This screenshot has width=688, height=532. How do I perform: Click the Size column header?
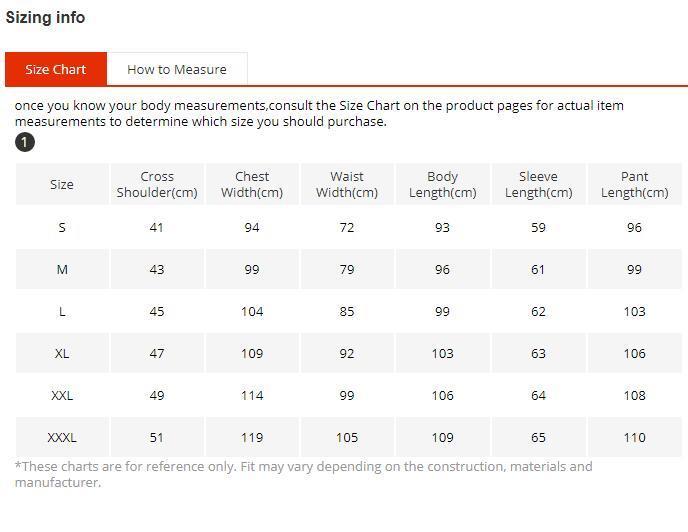62,184
